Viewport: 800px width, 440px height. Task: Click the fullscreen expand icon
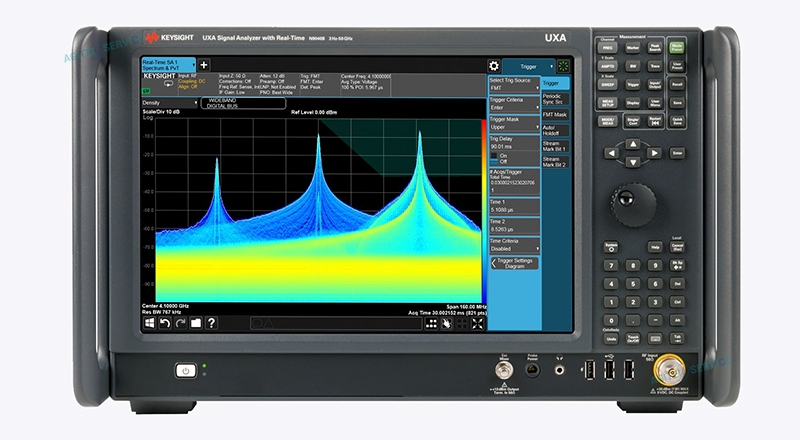(477, 322)
